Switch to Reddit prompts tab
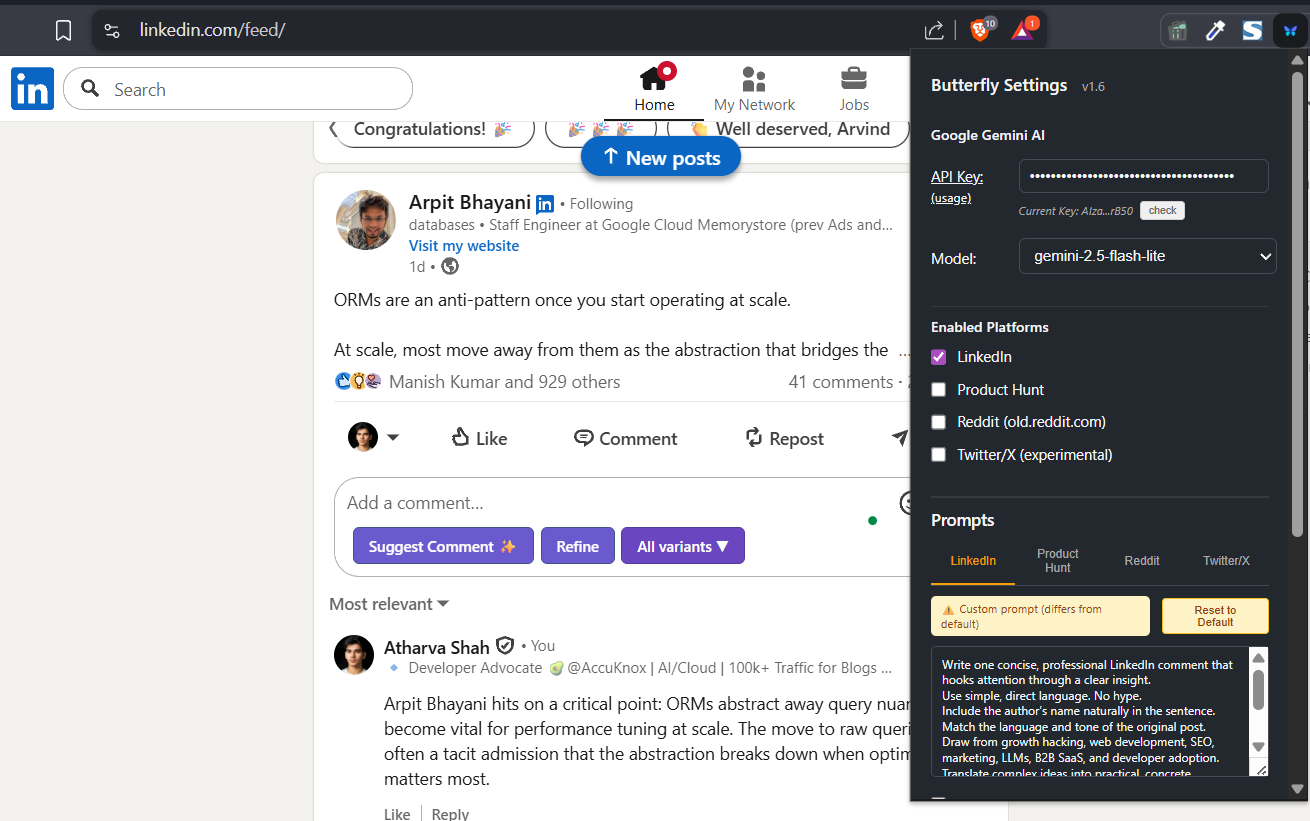 coord(1141,561)
